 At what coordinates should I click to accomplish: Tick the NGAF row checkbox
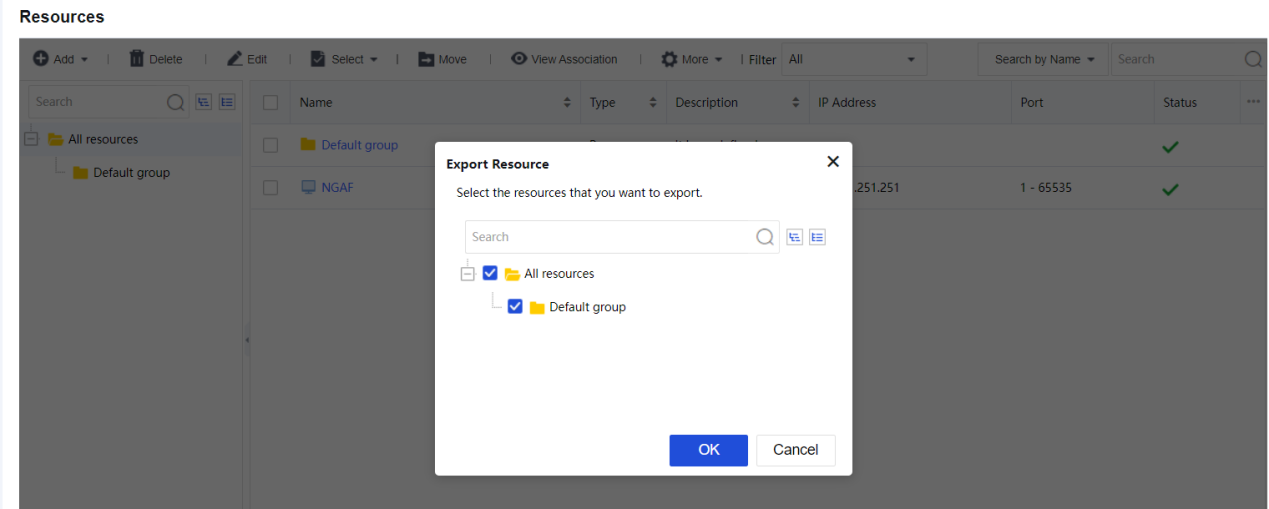pyautogui.click(x=270, y=188)
